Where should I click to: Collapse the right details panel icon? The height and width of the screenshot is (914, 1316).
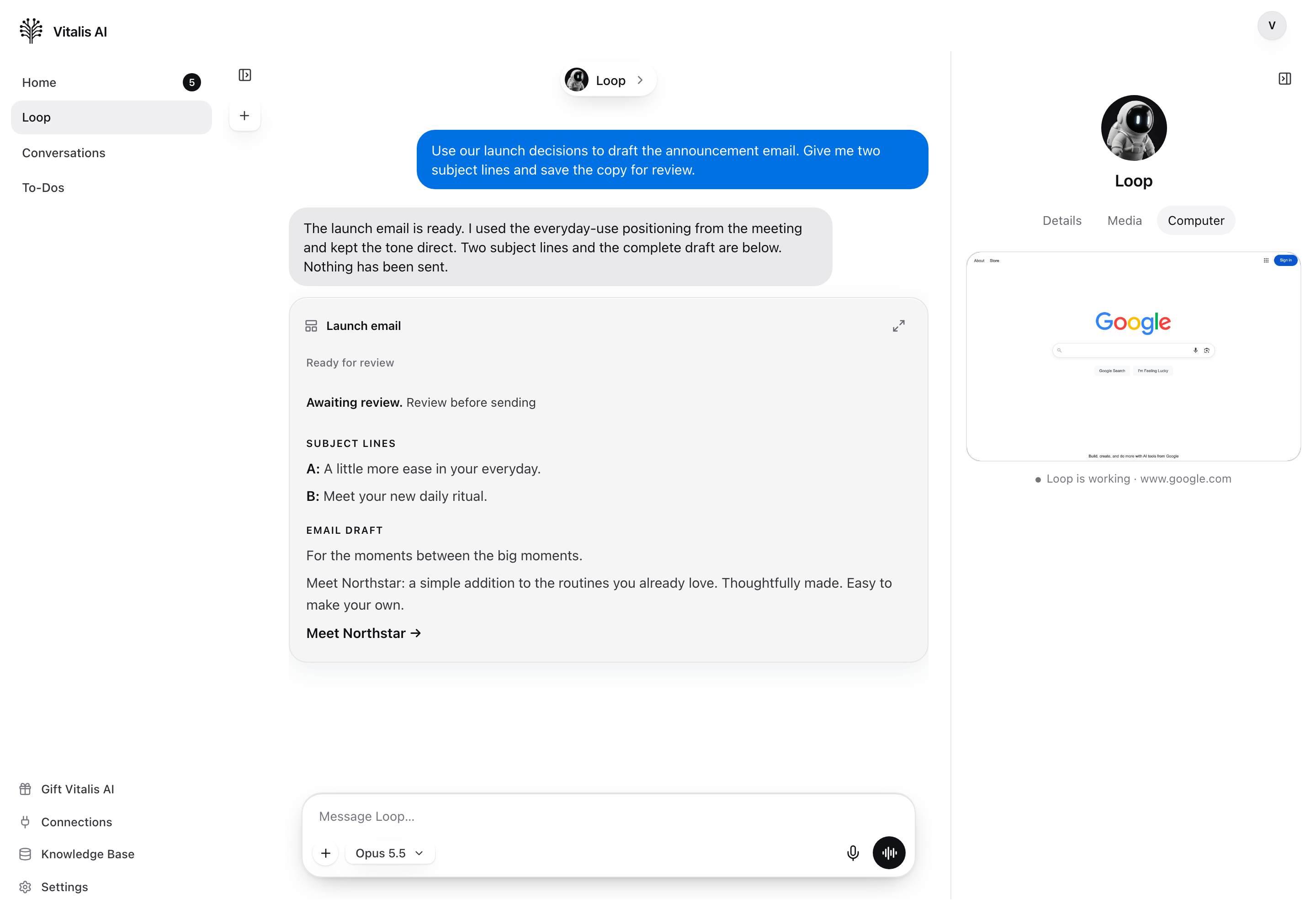tap(1284, 79)
